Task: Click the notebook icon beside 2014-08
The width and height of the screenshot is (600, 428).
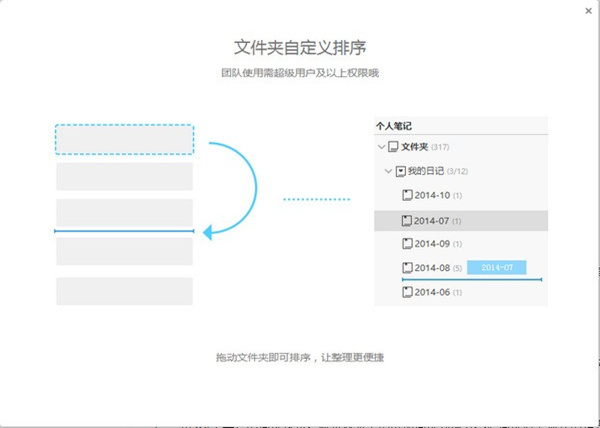Action: 406,268
